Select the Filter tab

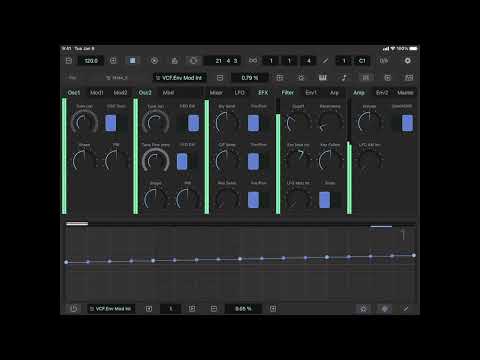tap(288, 93)
